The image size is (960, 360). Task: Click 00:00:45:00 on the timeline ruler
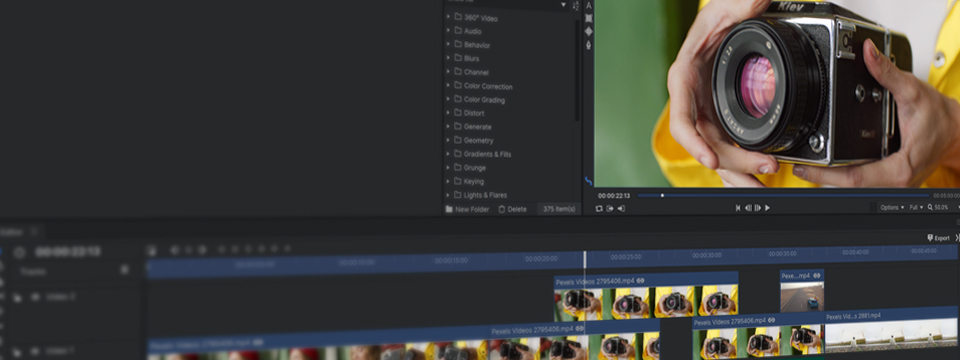tap(923, 250)
